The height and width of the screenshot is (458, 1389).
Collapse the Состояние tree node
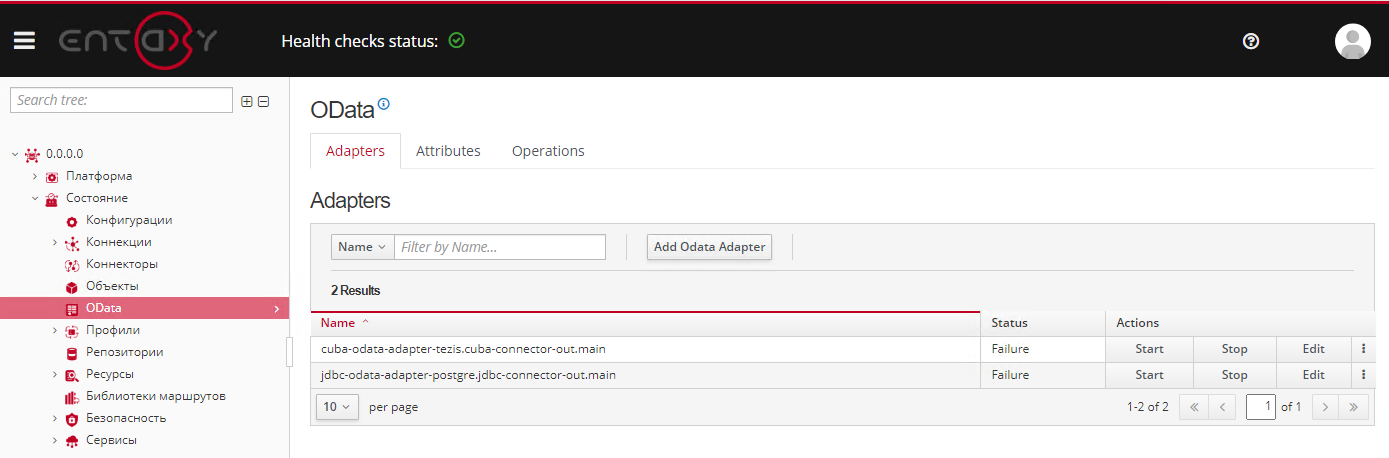(35, 198)
